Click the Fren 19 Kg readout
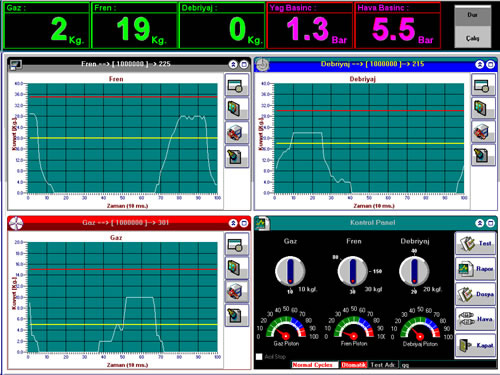Image resolution: width=500 pixels, height=375 pixels. click(x=134, y=26)
